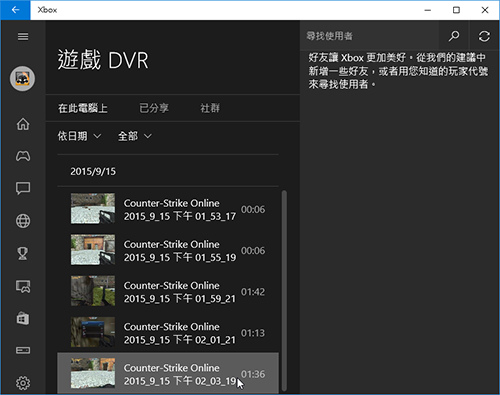Open the user profile avatar
This screenshot has width=500, height=395.
22,78
